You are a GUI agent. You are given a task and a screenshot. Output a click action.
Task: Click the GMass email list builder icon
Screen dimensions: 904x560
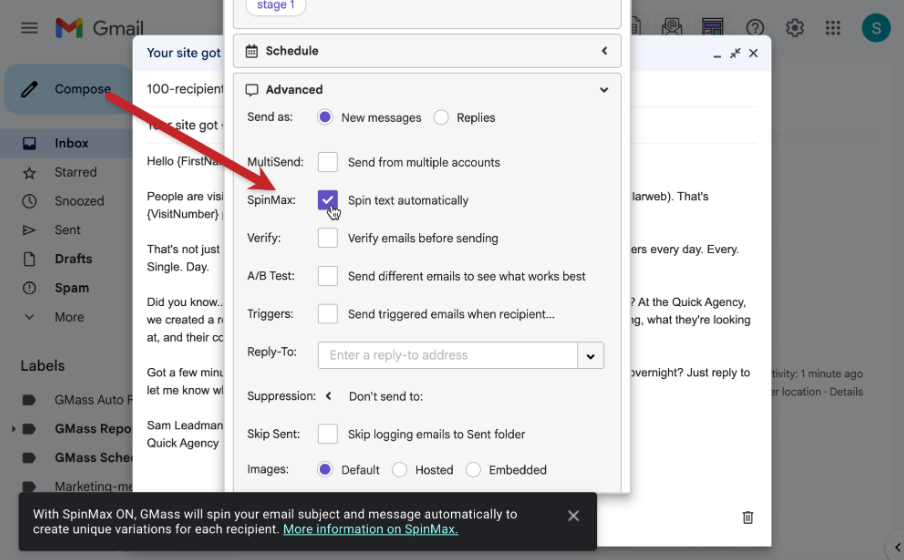672,27
